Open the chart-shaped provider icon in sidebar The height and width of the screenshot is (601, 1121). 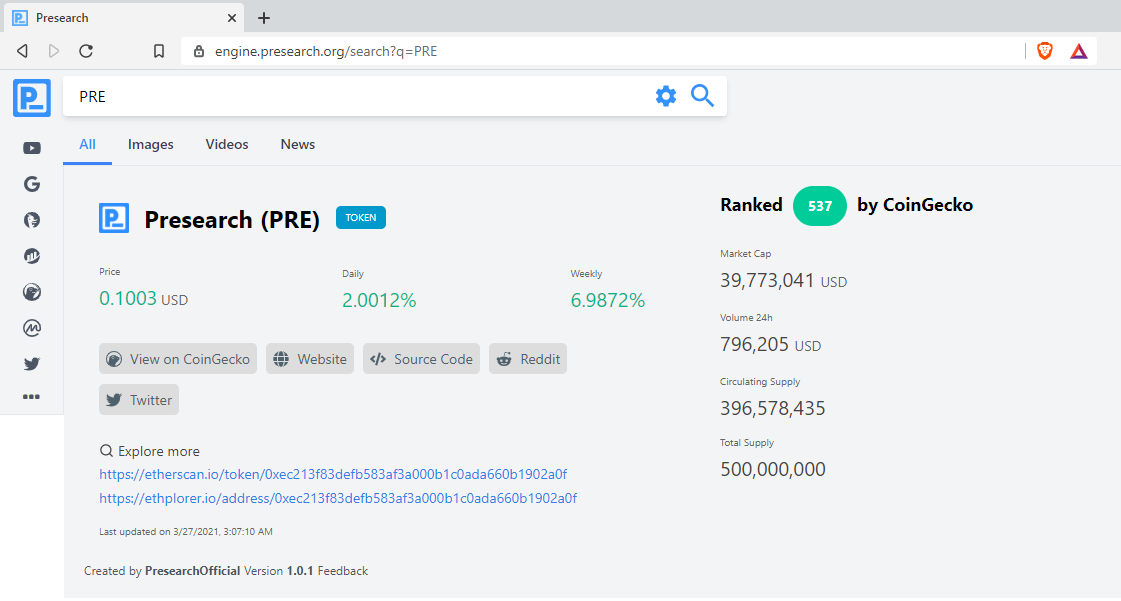point(31,256)
